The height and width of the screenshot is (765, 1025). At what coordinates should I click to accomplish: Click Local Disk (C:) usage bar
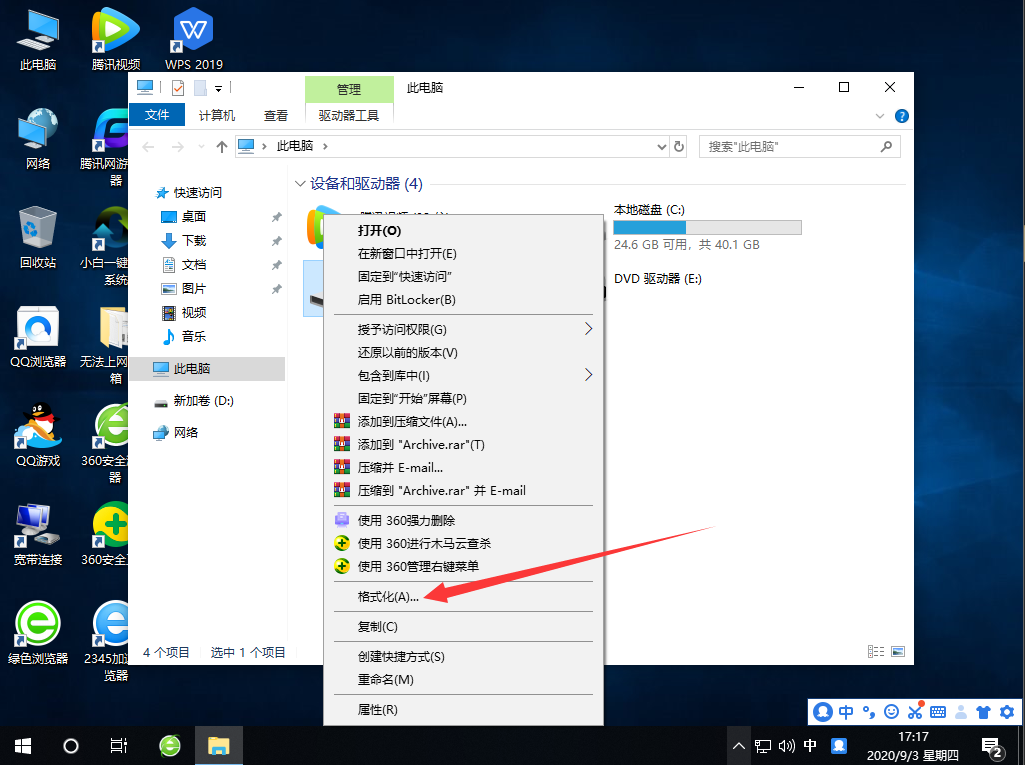[707, 227]
